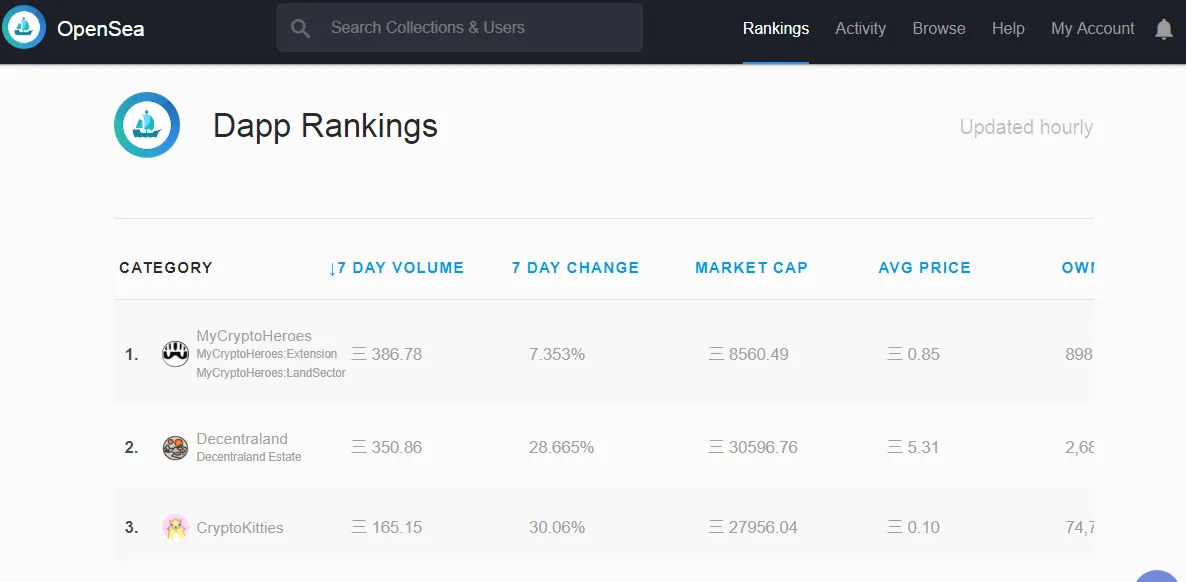Focus the Search Collections & Users field
Screen dimensions: 1186x582
[460, 28]
